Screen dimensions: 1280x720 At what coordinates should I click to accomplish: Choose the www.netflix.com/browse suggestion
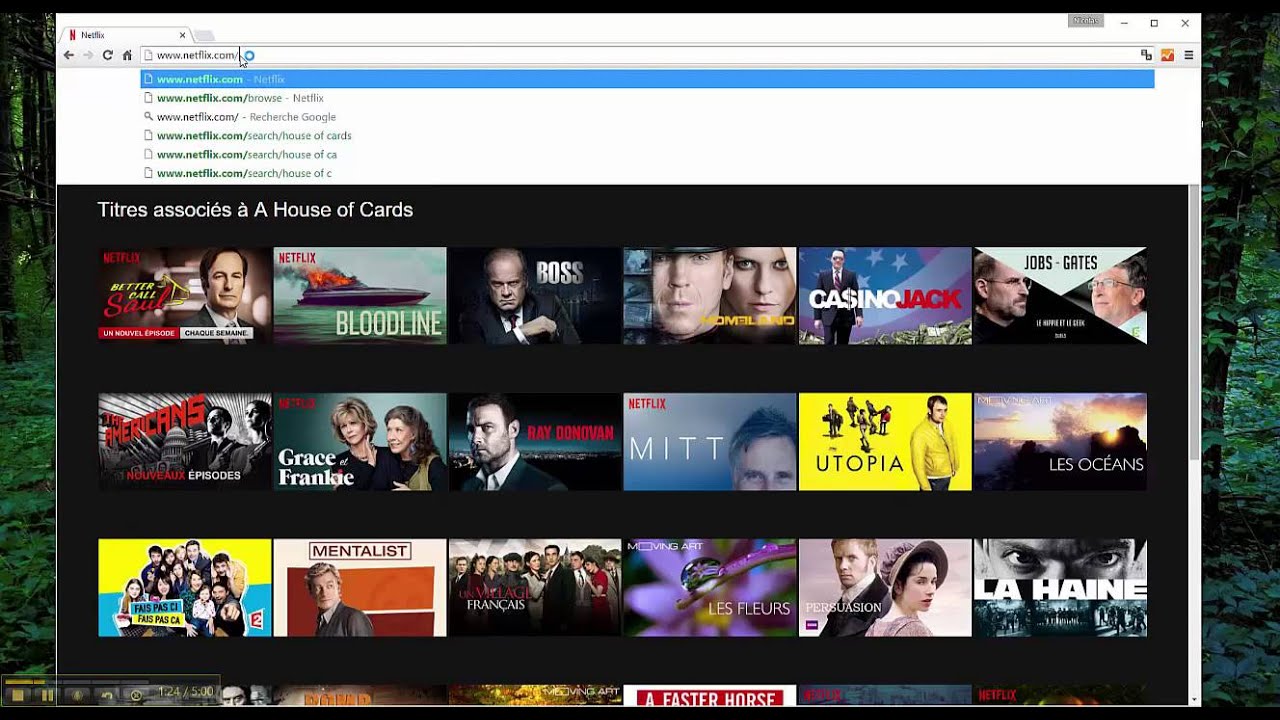[x=647, y=98]
